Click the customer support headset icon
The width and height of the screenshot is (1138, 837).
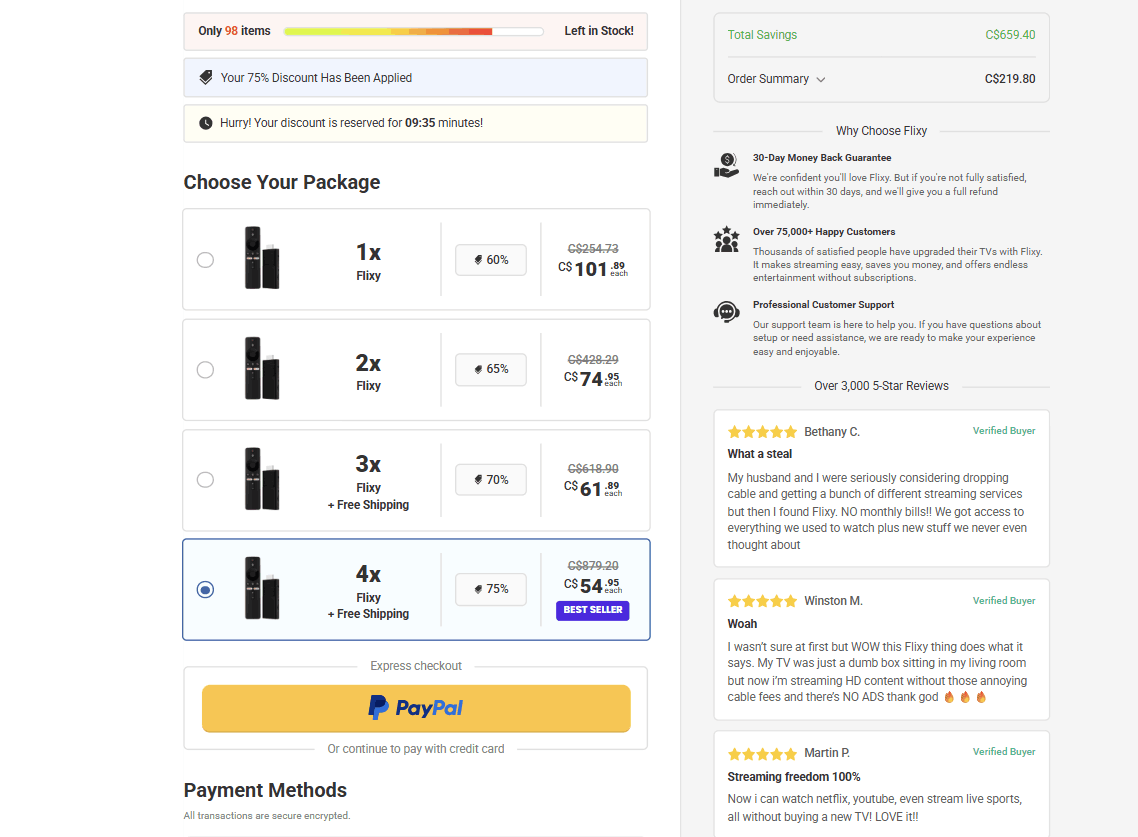(726, 312)
